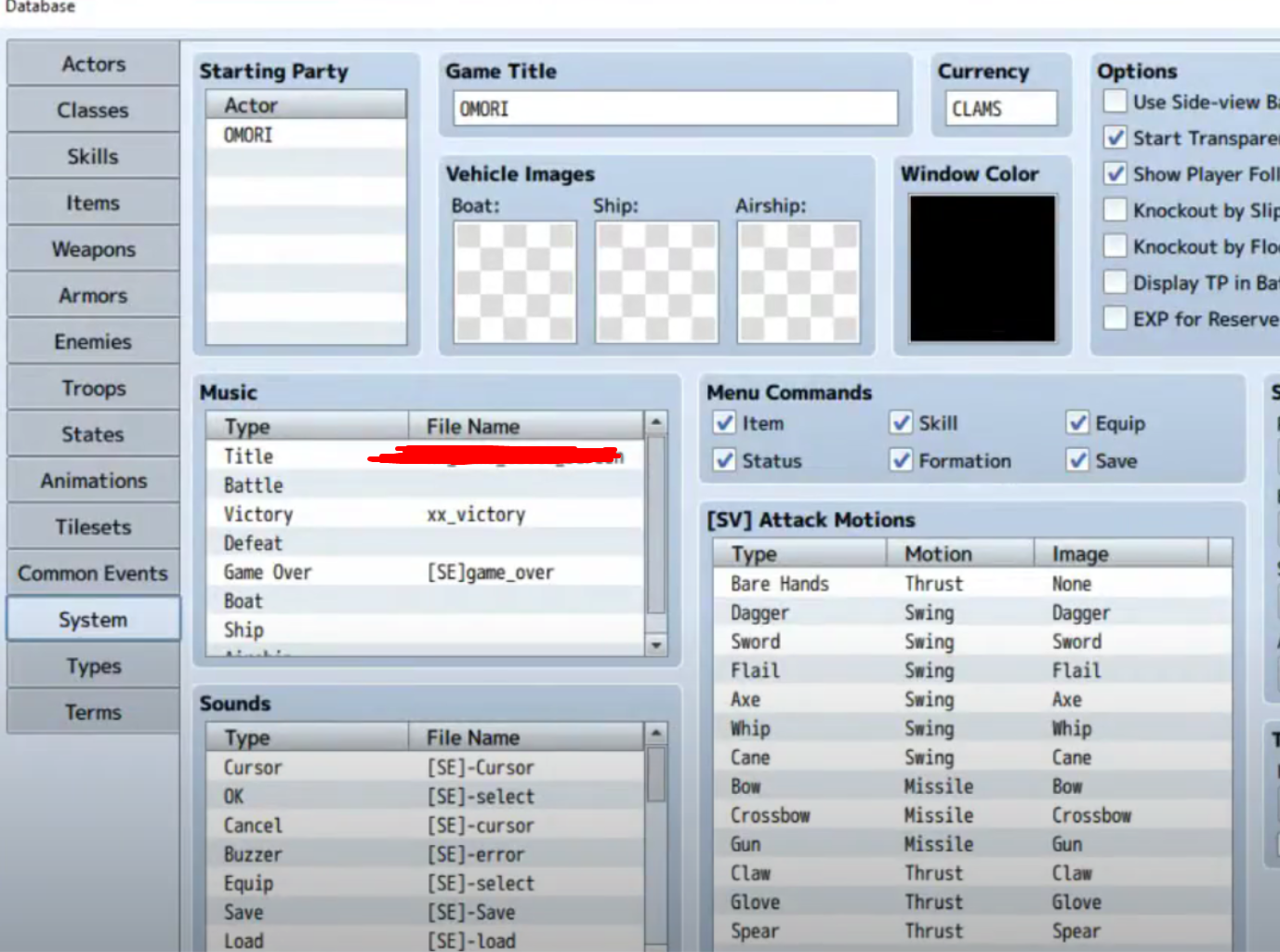The image size is (1280, 952).
Task: Select the Sword attack motion row
Action: (x=972, y=641)
